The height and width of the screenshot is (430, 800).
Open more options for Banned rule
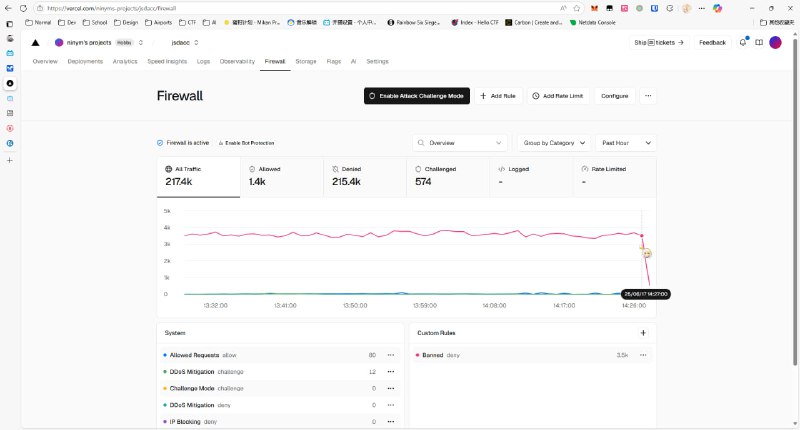[643, 355]
